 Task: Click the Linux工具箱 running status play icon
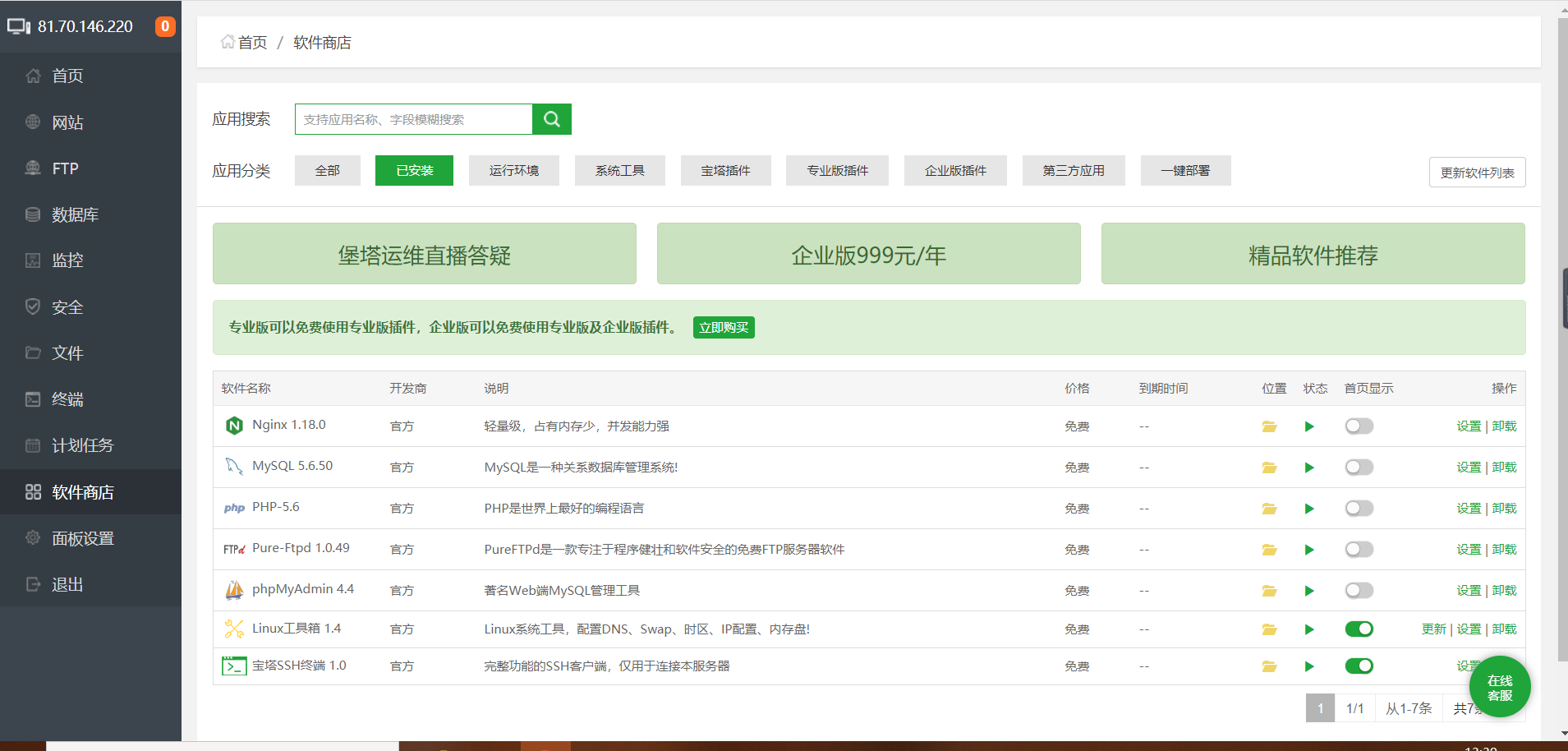point(1309,629)
